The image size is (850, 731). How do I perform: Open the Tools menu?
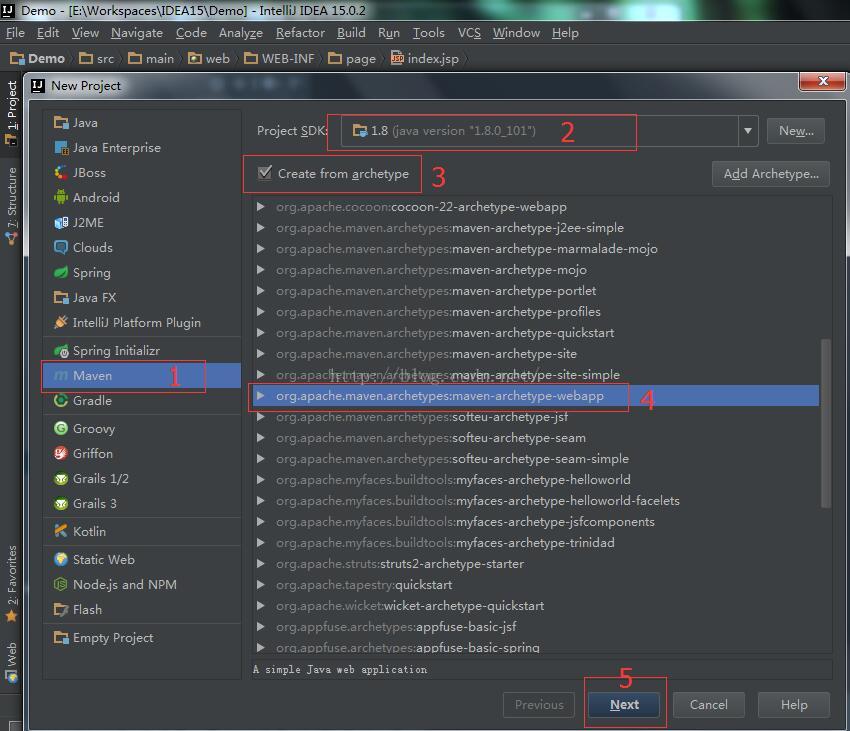(x=428, y=33)
